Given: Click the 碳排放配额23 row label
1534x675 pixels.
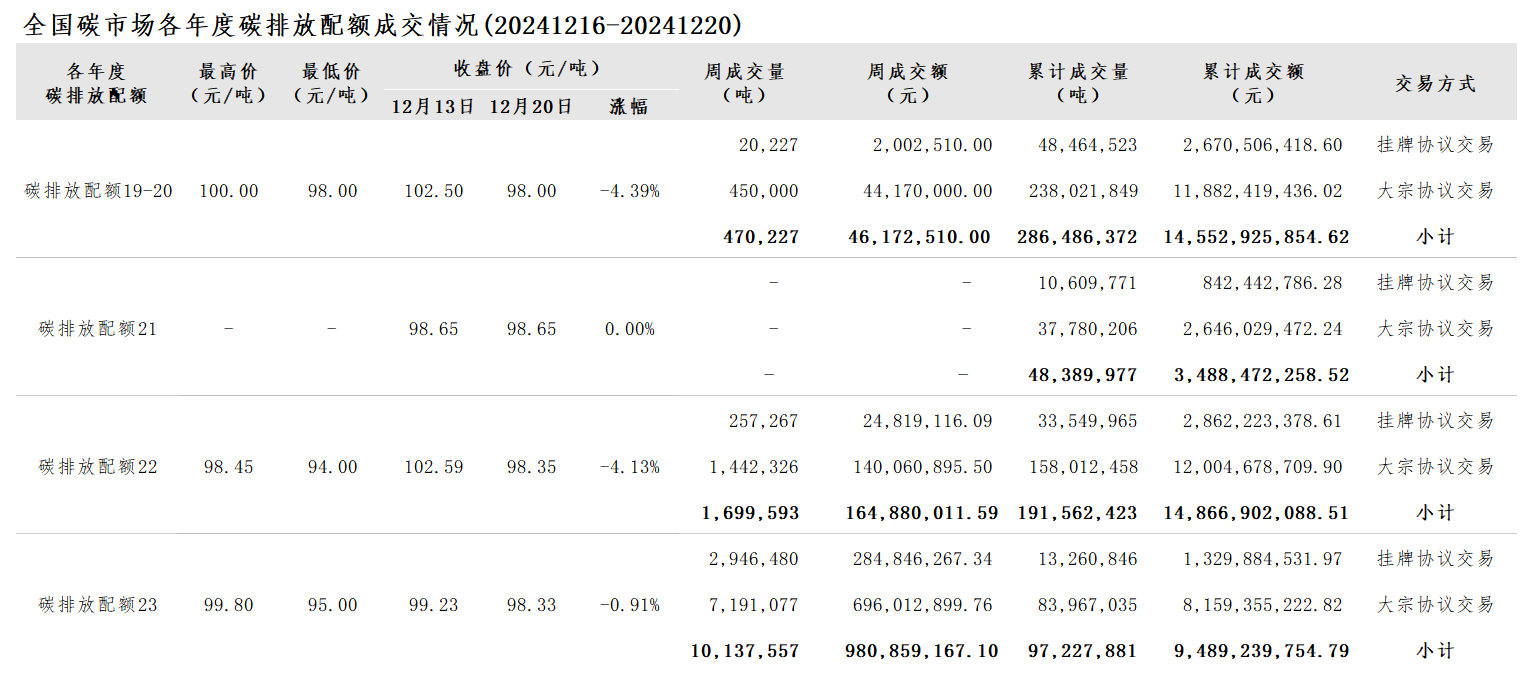Looking at the screenshot, I should pyautogui.click(x=98, y=605).
